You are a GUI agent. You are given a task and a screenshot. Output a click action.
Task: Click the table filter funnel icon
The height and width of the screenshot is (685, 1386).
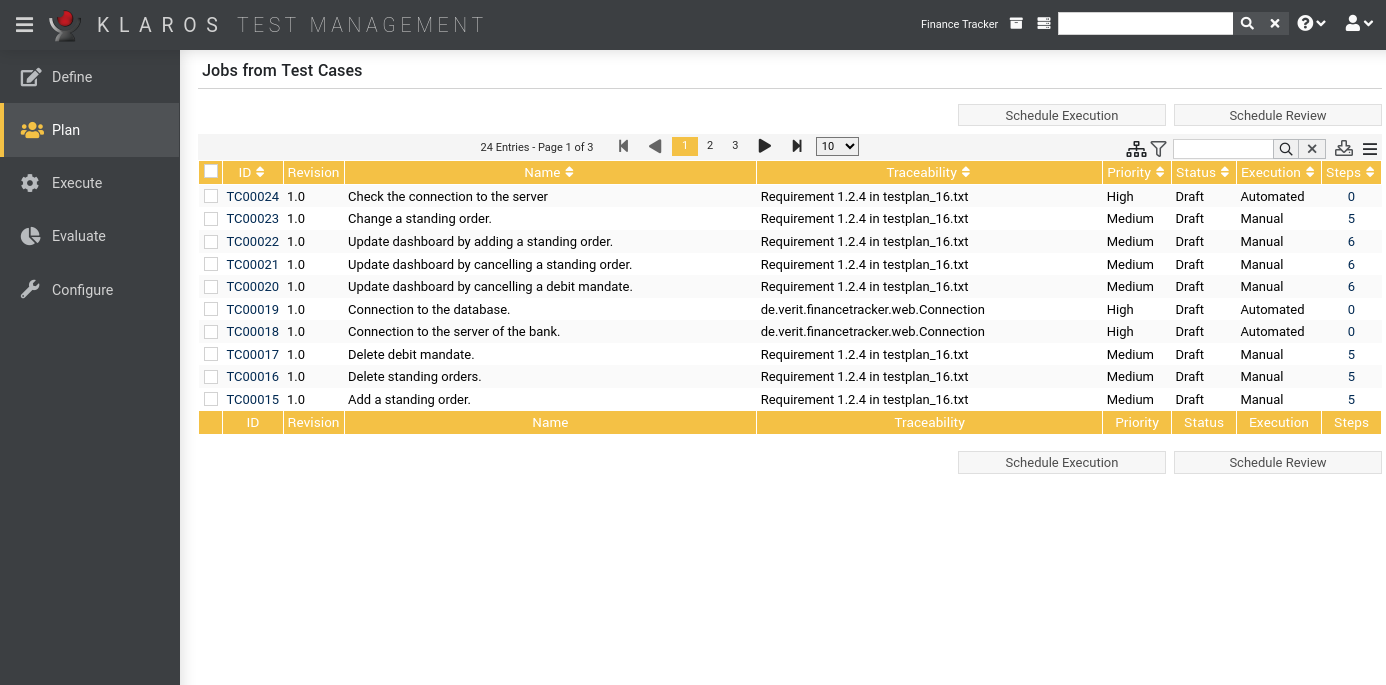point(1159,149)
